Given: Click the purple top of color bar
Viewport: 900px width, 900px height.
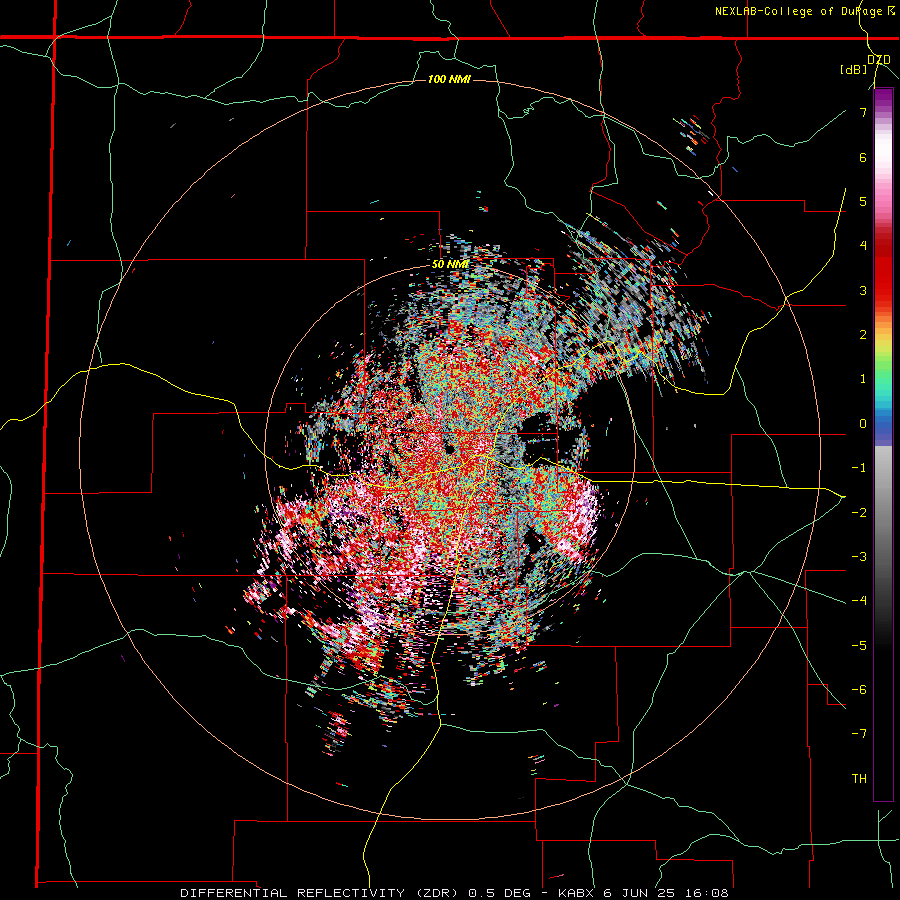Looking at the screenshot, I should click(x=883, y=98).
